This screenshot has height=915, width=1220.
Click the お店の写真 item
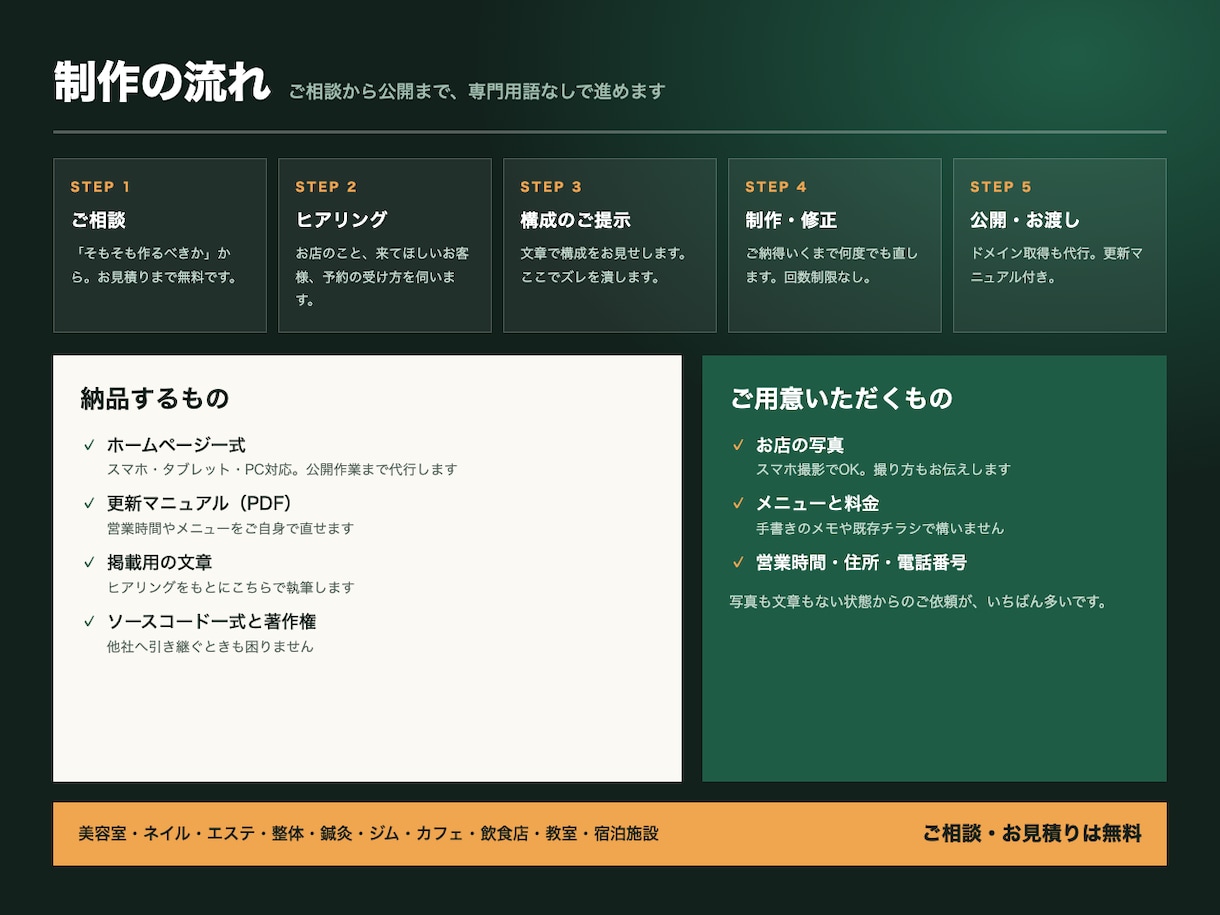coord(800,445)
